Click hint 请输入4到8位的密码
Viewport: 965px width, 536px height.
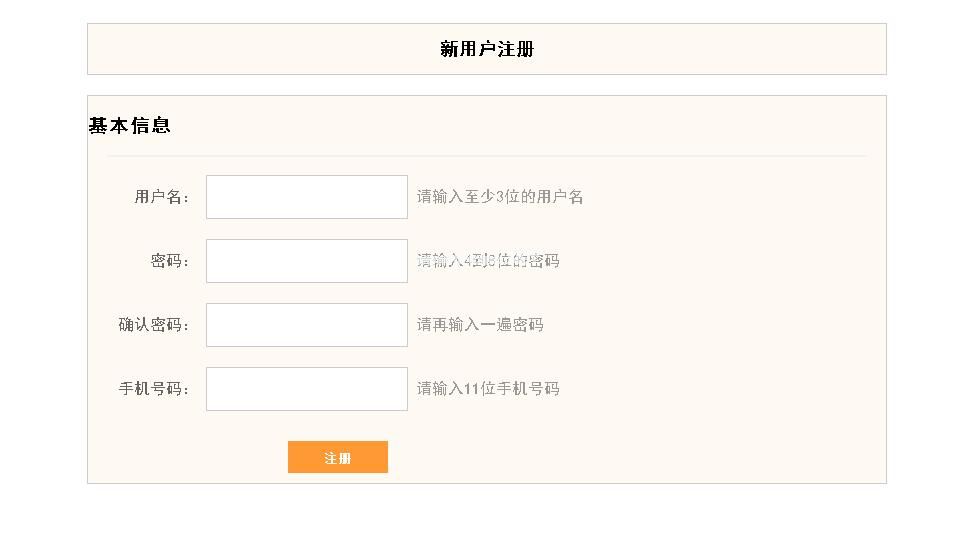488,261
